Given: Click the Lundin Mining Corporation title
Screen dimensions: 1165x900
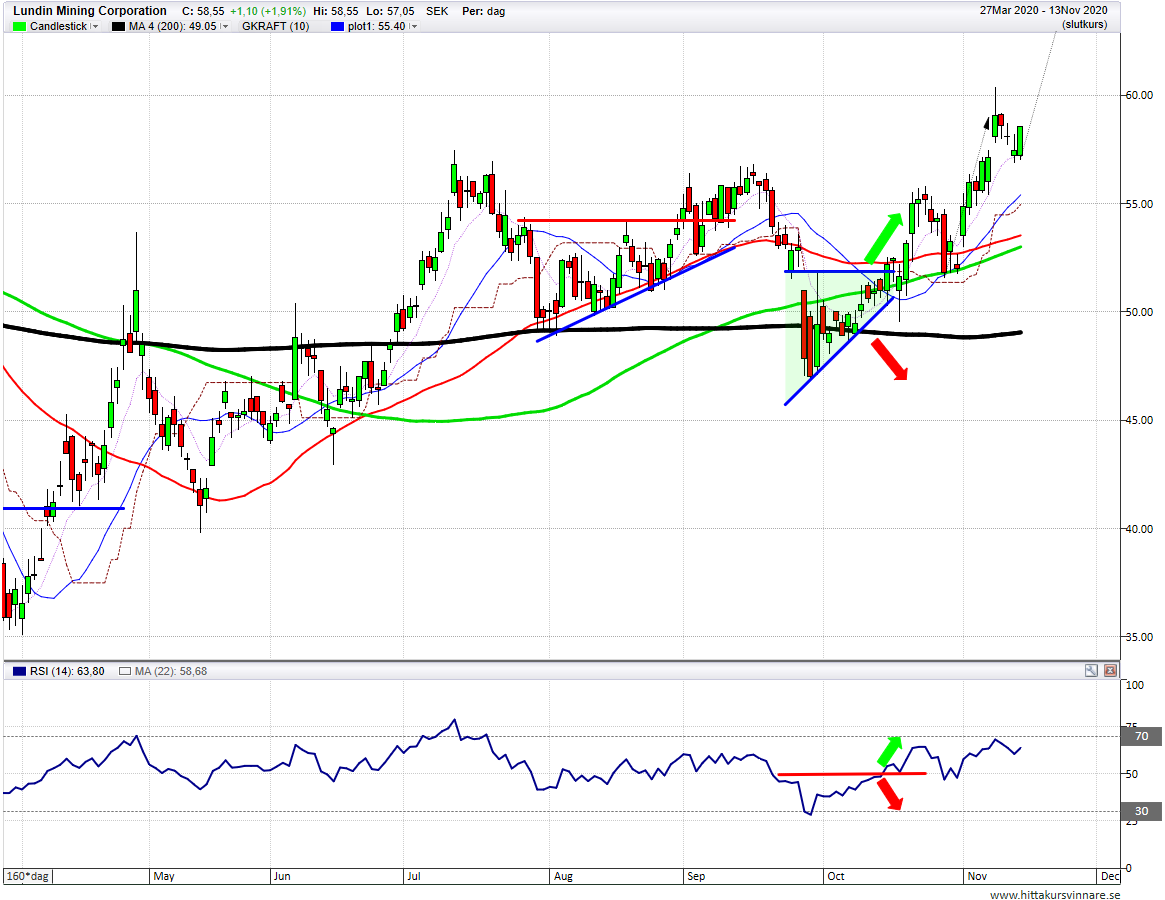Looking at the screenshot, I should pyautogui.click(x=90, y=10).
